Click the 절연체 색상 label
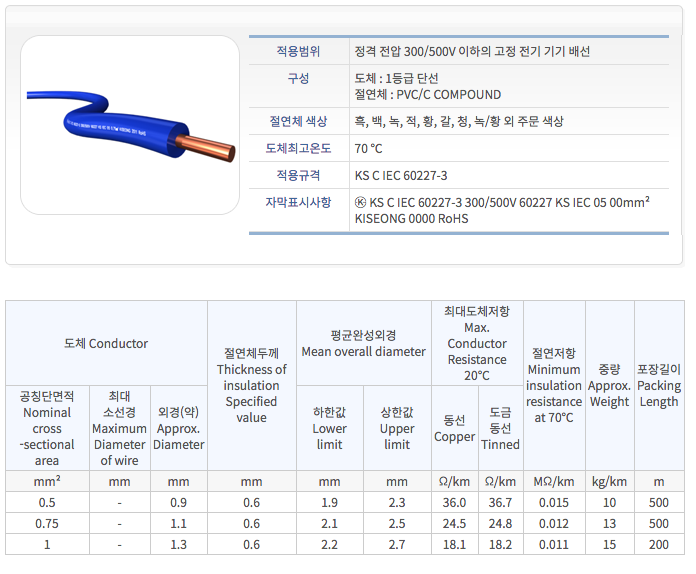 click(298, 121)
